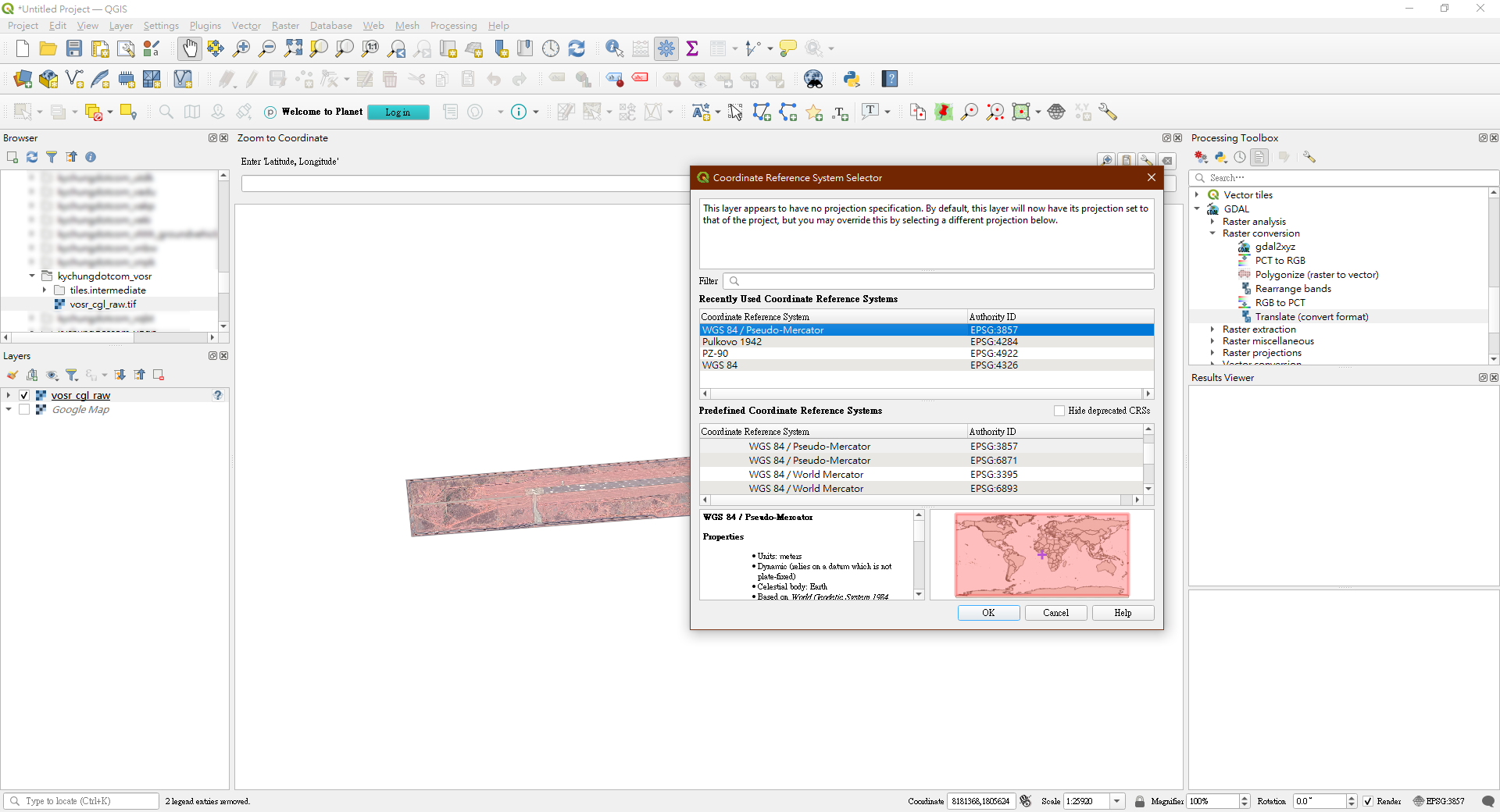Click the Help button in the CRS dialog
The width and height of the screenshot is (1500, 812).
click(1123, 613)
